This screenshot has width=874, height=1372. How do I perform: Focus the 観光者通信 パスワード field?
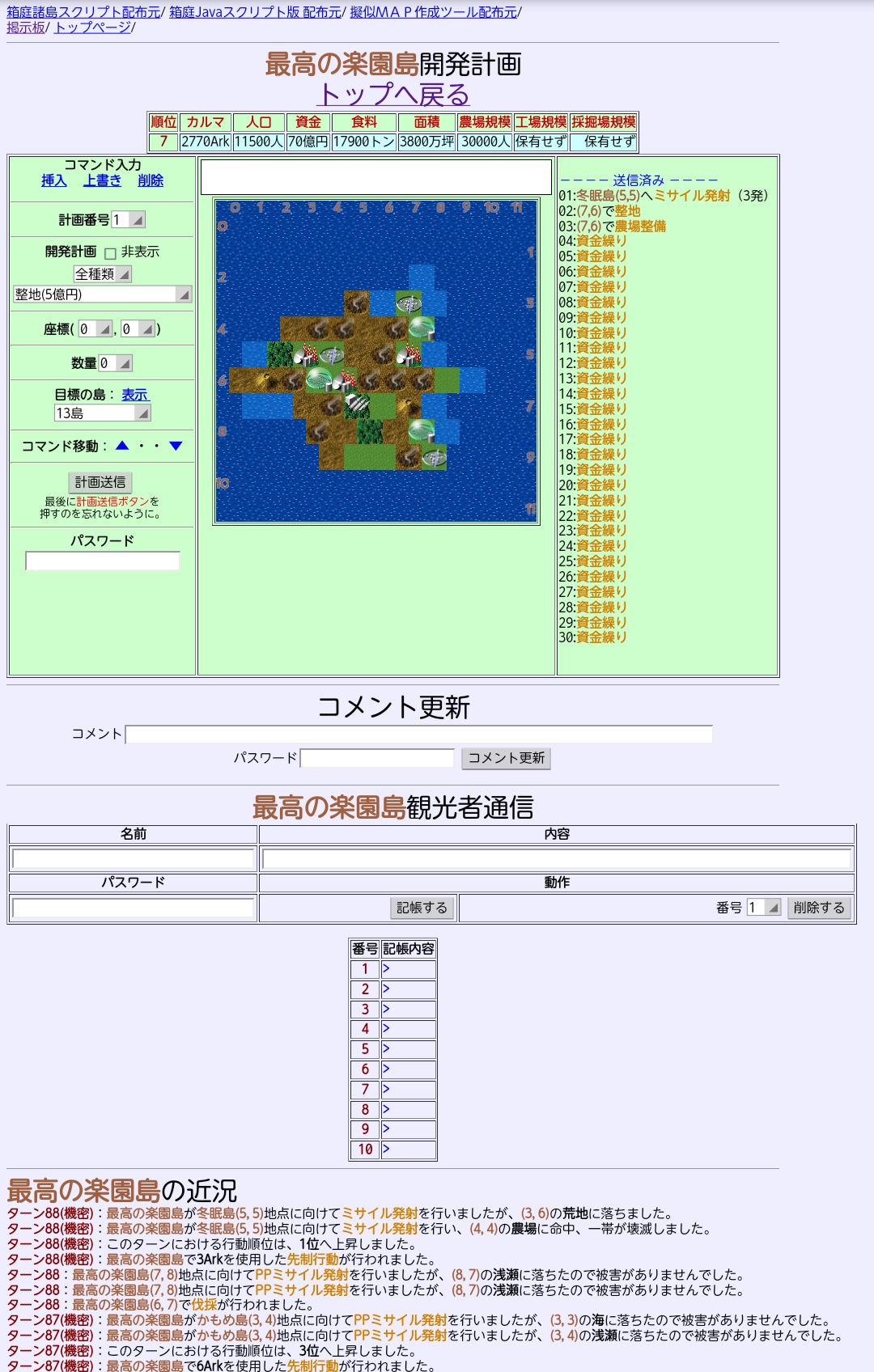pyautogui.click(x=134, y=908)
